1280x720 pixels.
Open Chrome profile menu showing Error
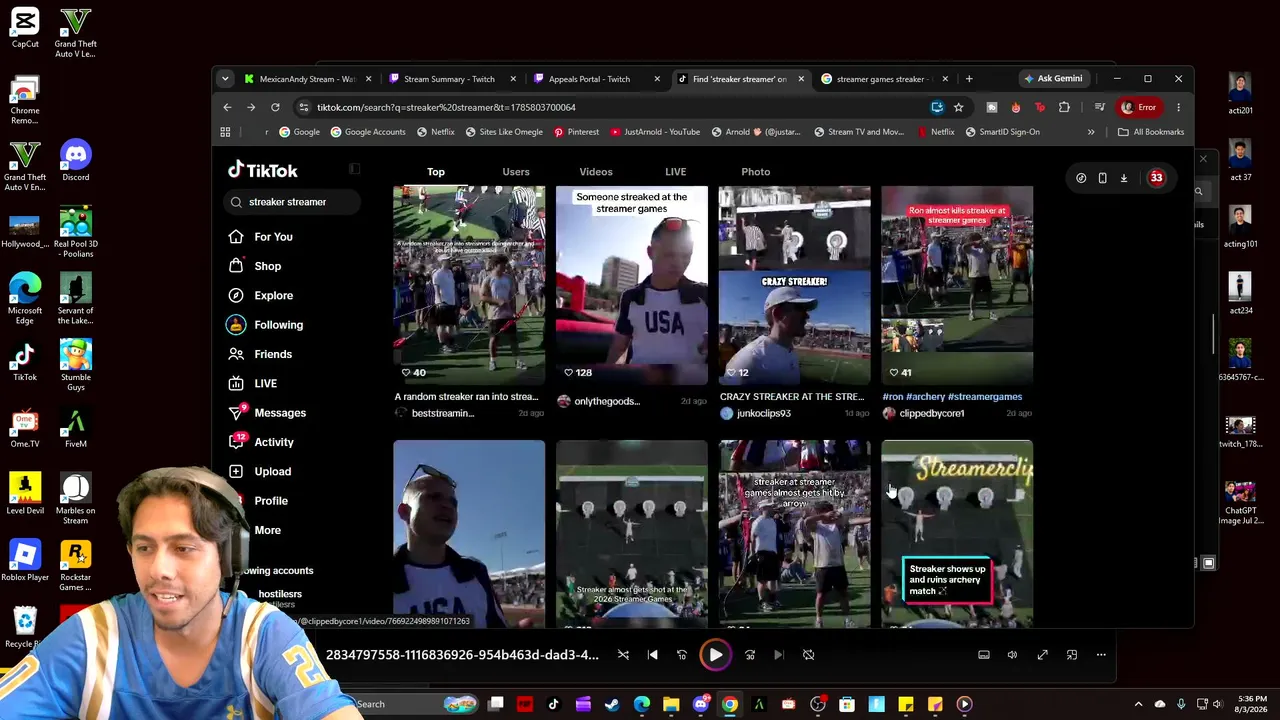coord(1139,107)
